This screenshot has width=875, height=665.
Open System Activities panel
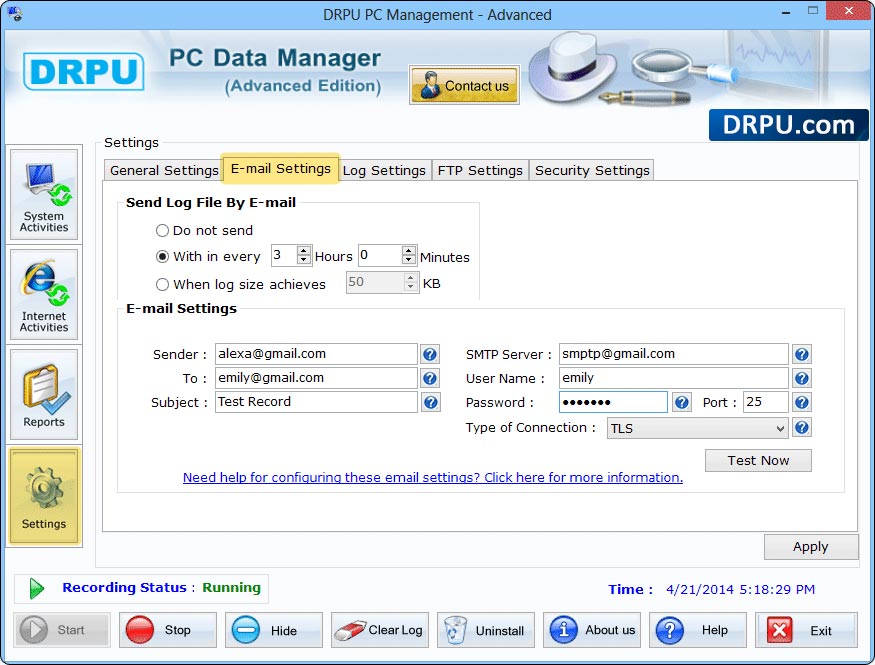(44, 195)
